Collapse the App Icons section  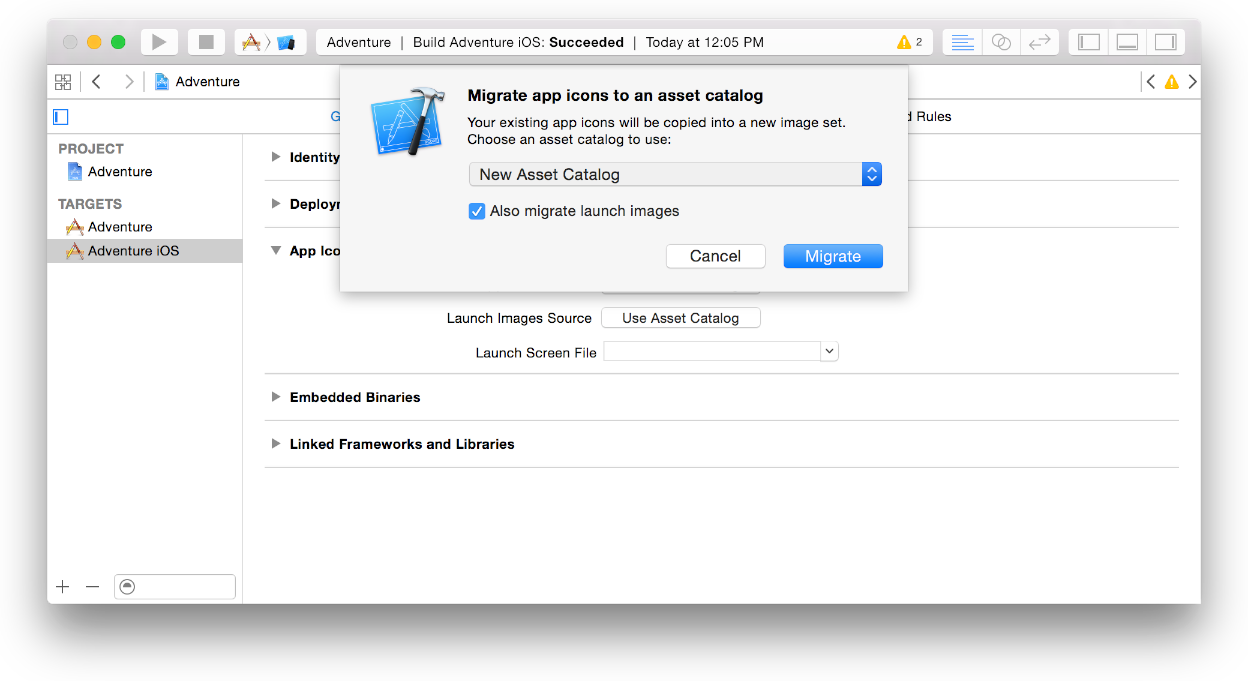point(276,251)
